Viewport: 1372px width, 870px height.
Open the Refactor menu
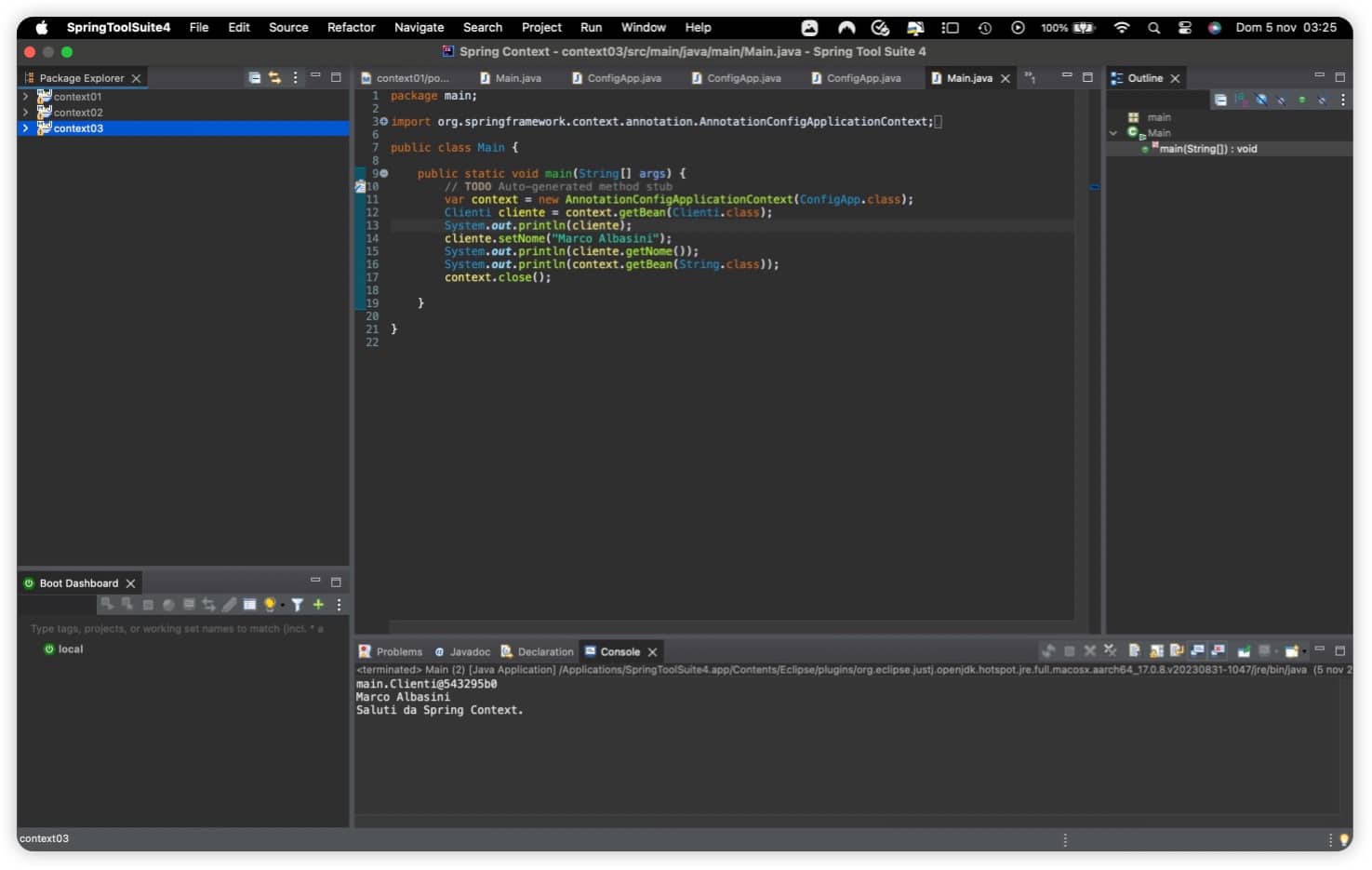pos(352,27)
